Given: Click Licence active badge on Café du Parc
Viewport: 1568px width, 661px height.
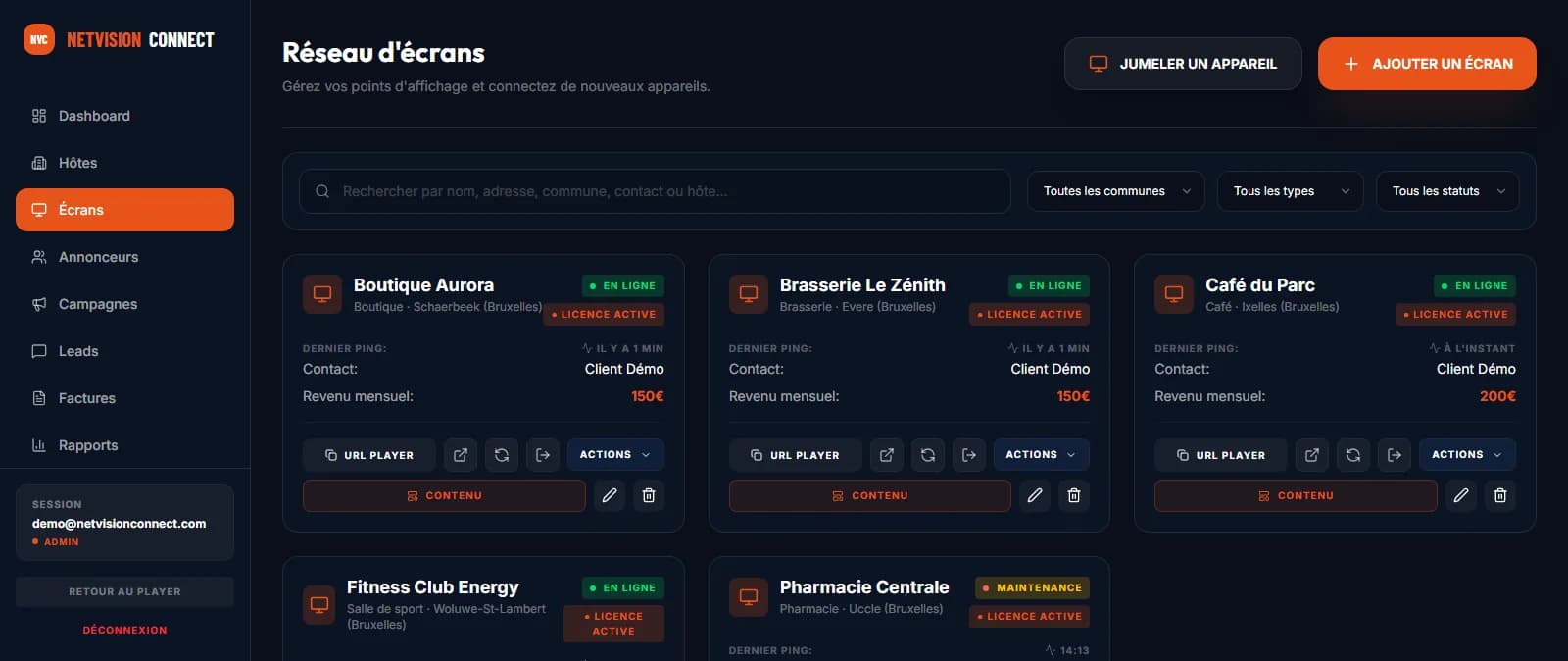Looking at the screenshot, I should (x=1455, y=314).
